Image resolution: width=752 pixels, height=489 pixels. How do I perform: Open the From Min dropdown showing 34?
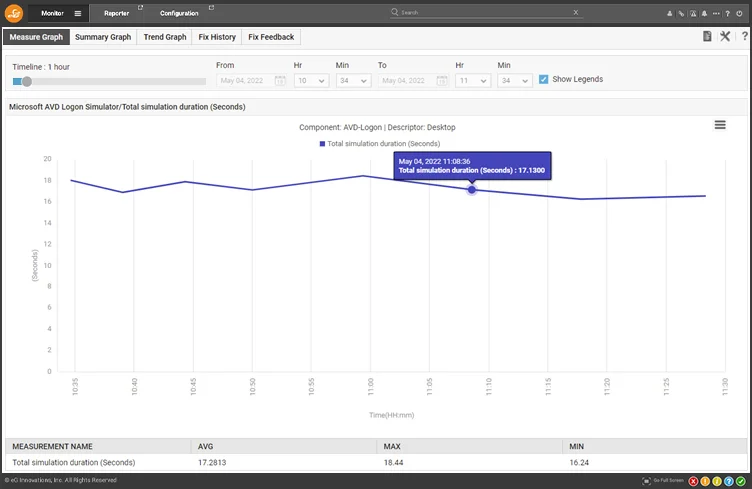click(353, 81)
